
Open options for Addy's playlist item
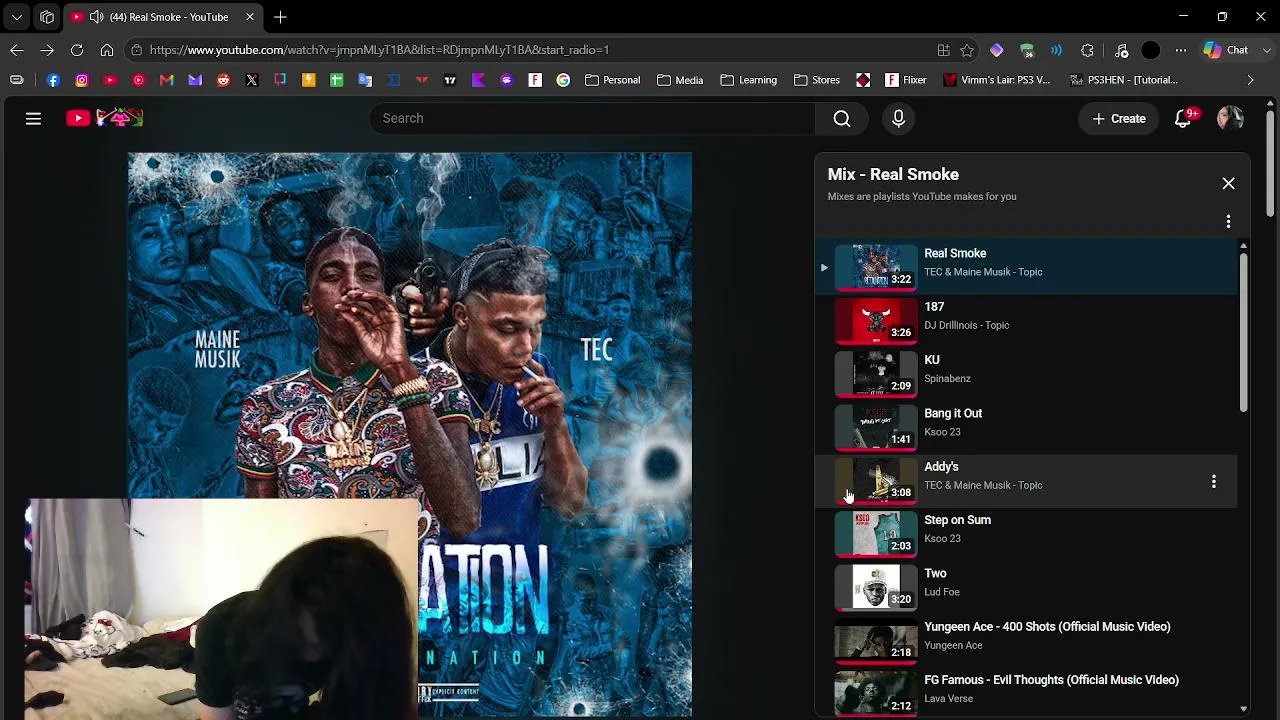pyautogui.click(x=1214, y=482)
